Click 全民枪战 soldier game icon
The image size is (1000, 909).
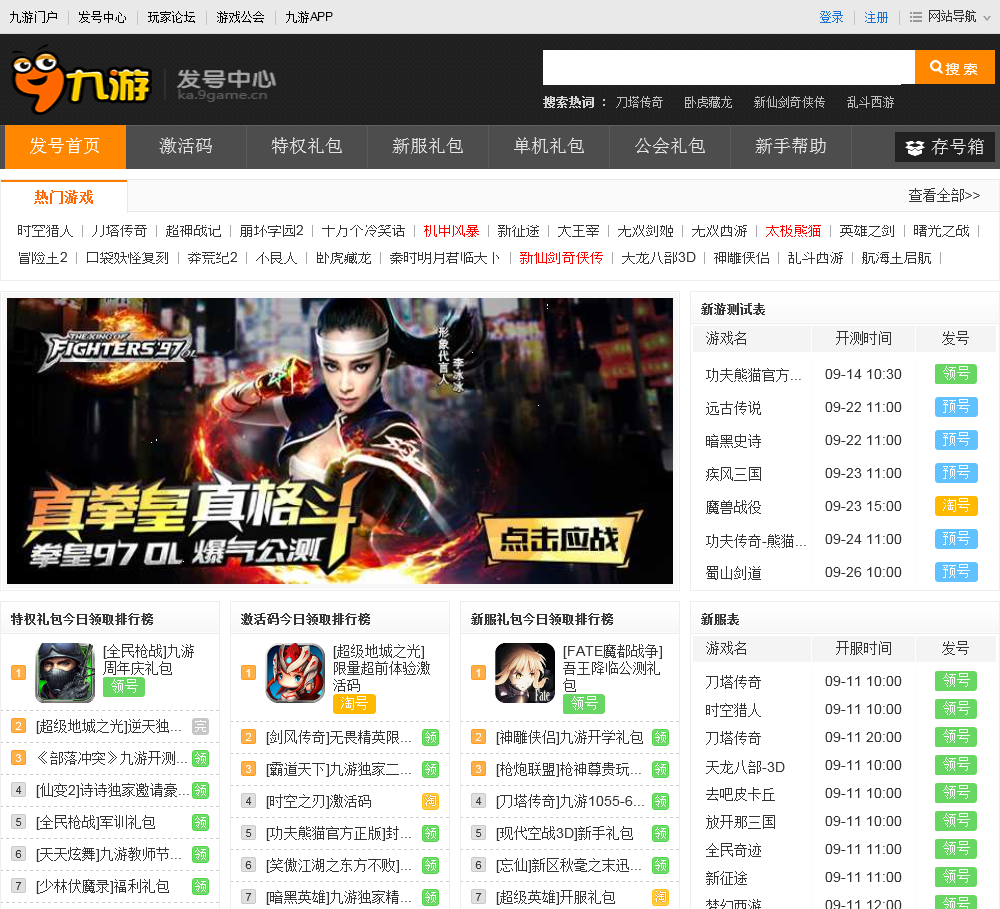point(65,672)
